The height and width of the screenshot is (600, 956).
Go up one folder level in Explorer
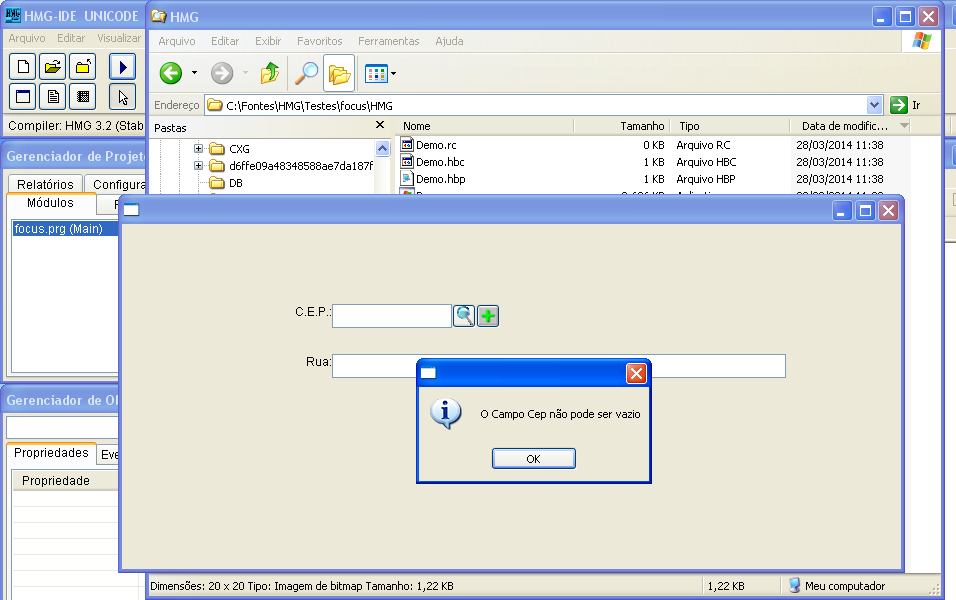(x=270, y=73)
